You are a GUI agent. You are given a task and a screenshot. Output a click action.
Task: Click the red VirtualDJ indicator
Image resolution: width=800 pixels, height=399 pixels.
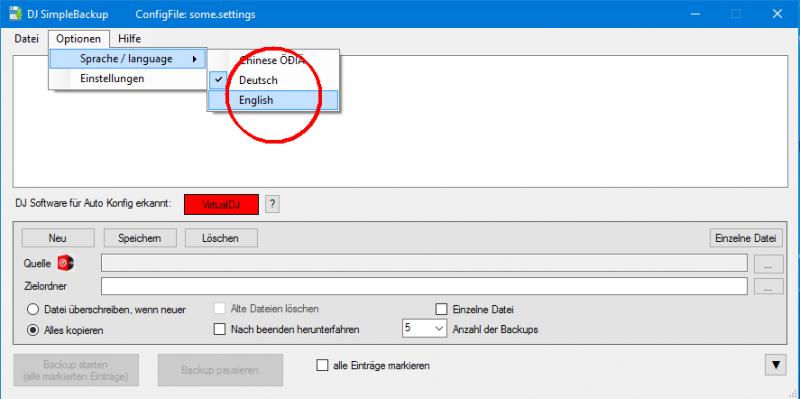click(221, 205)
